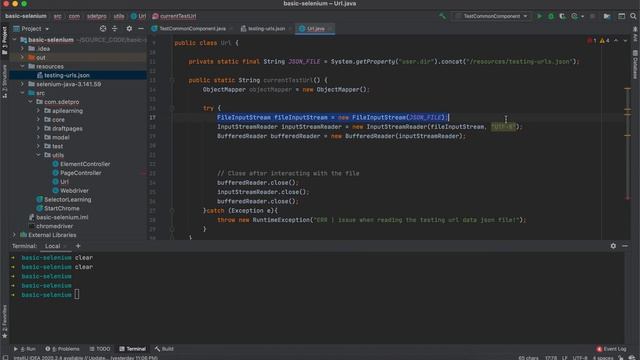Collapse the resources folder
The image size is (640, 360).
point(22,67)
